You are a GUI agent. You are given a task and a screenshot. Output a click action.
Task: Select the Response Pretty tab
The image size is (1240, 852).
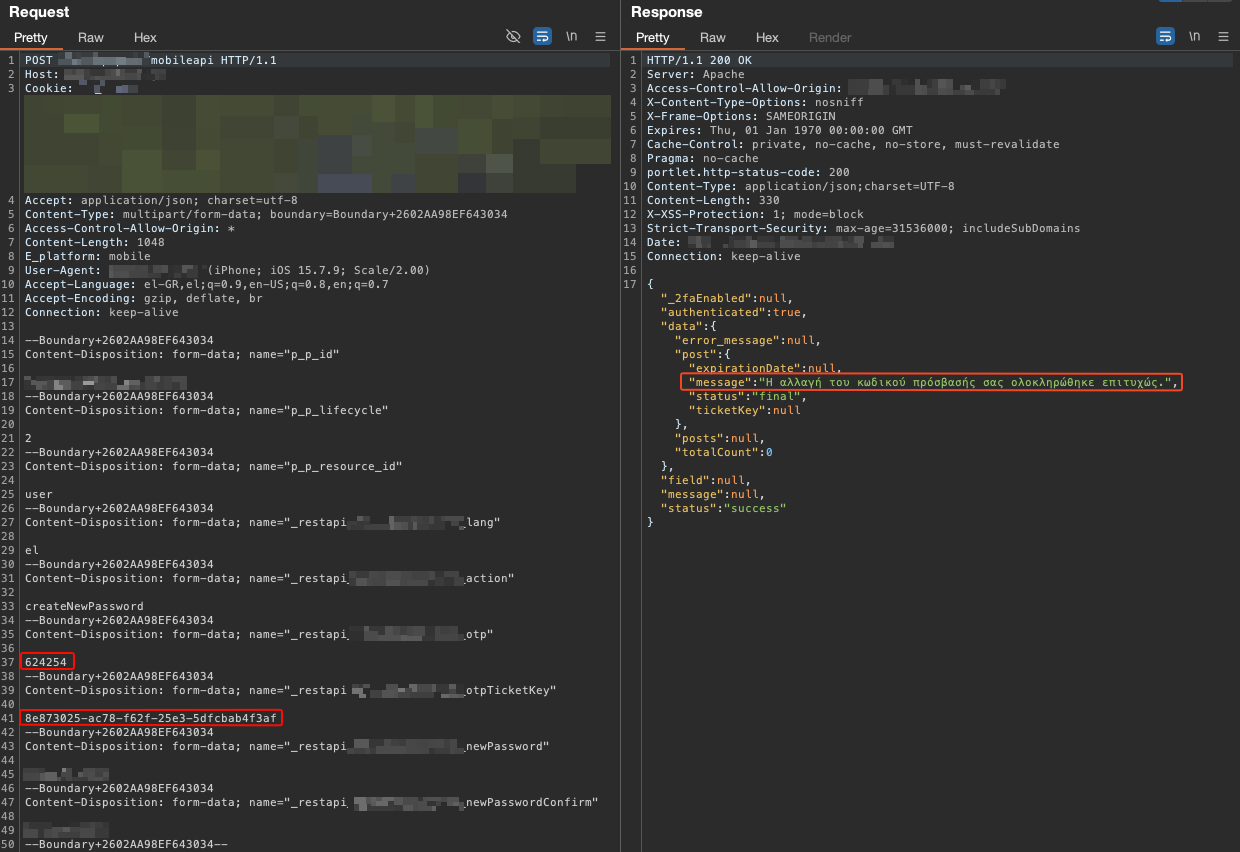(x=653, y=37)
